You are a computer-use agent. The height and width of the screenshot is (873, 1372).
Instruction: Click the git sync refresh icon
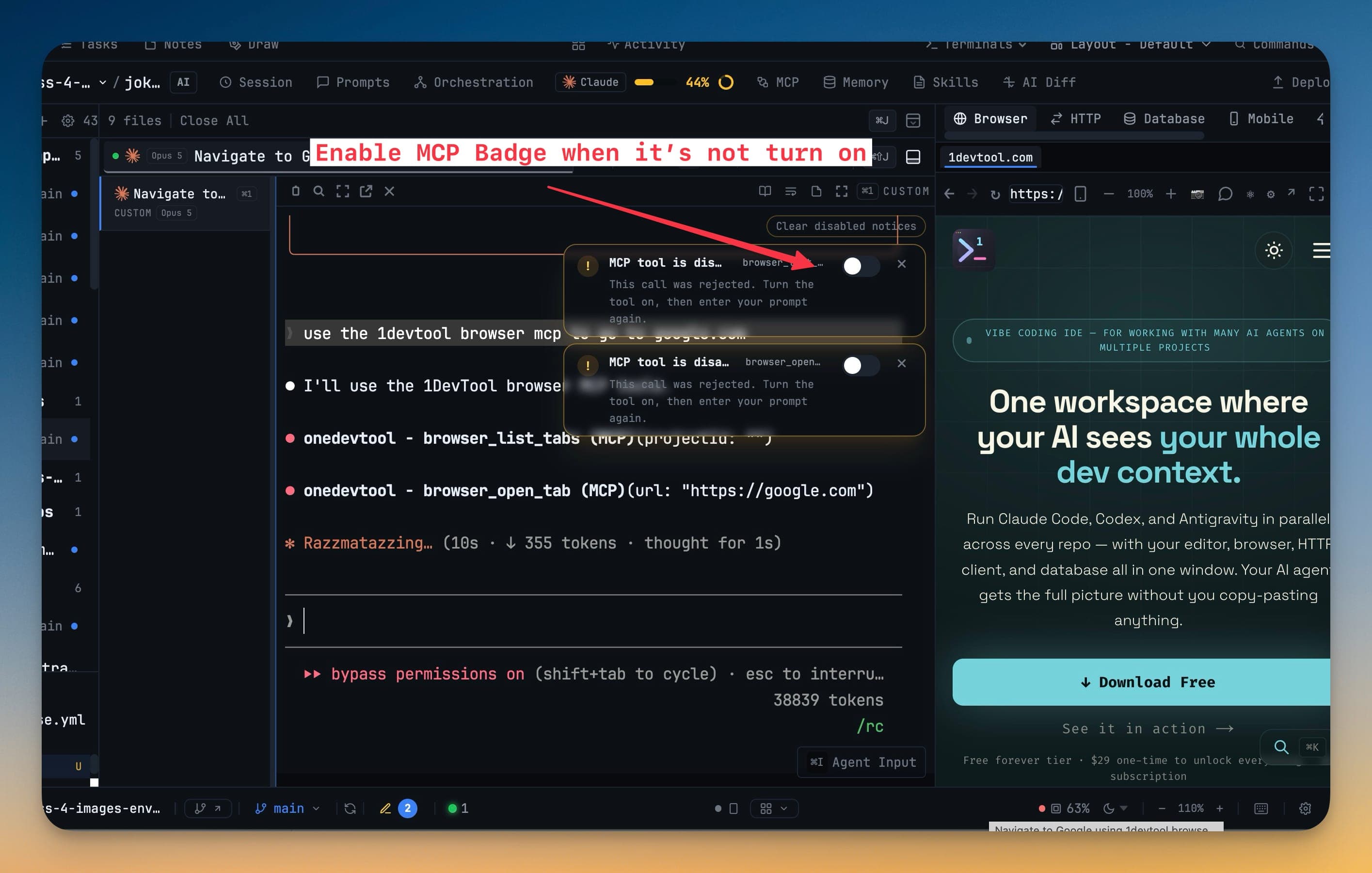[350, 808]
